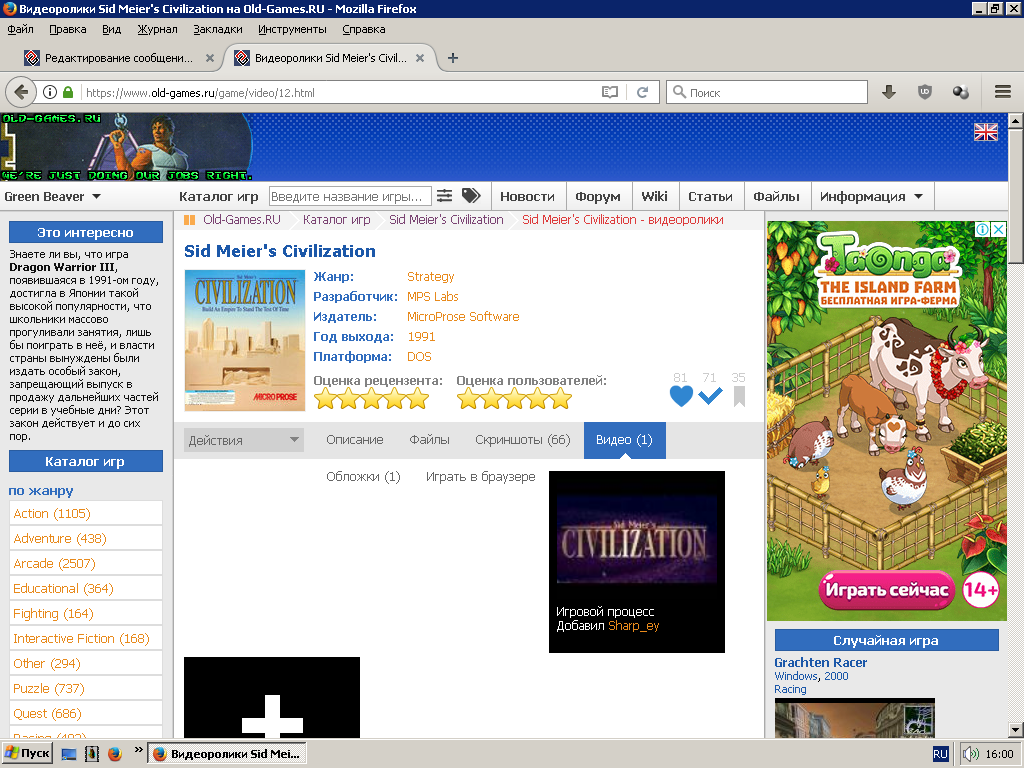1024x768 pixels.
Task: Open the Закладки menu
Action: pyautogui.click(x=217, y=29)
